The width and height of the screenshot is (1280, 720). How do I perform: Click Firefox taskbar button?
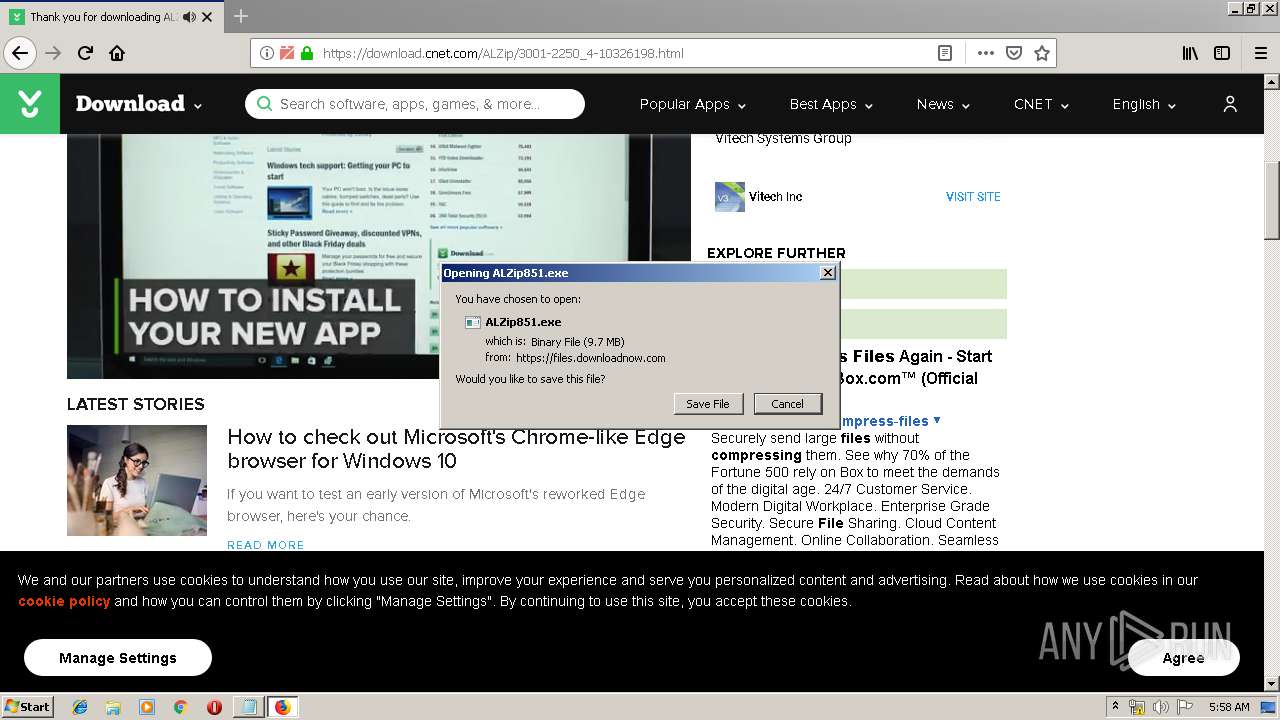point(282,707)
